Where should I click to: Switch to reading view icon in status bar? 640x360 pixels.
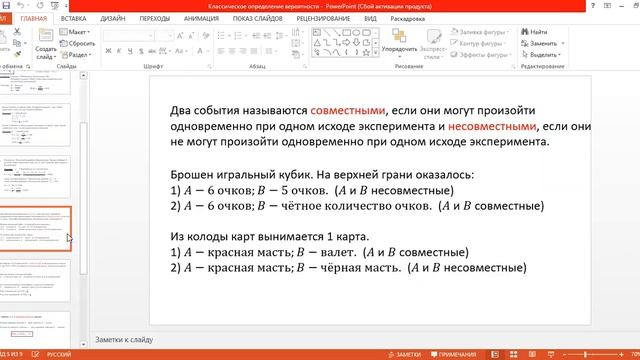(x=532, y=354)
